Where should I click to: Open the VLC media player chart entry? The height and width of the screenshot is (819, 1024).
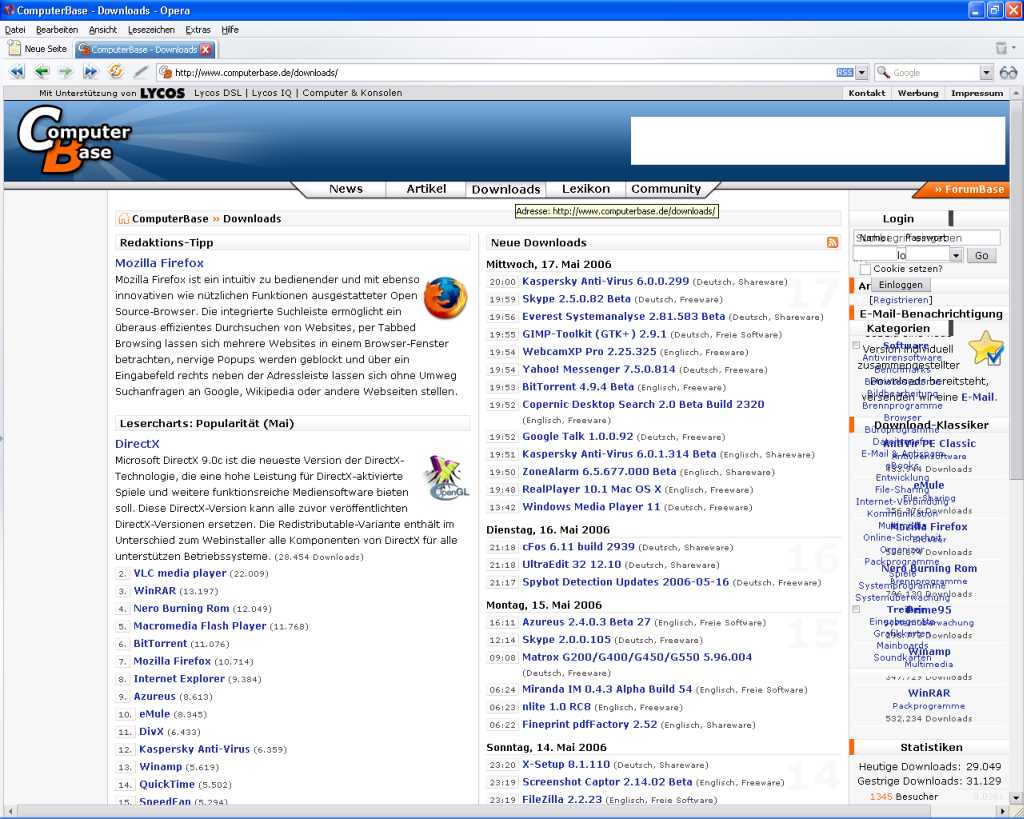click(x=180, y=573)
